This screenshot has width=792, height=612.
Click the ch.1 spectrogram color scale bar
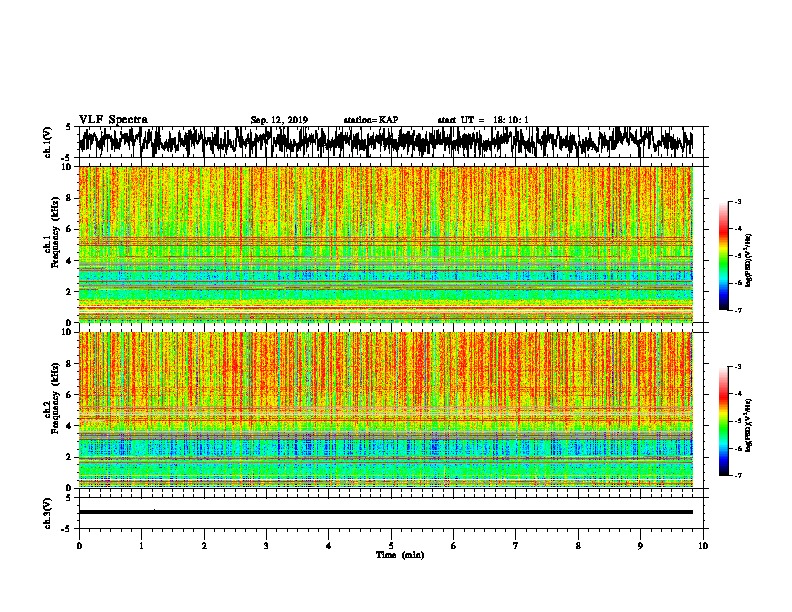tap(724, 256)
